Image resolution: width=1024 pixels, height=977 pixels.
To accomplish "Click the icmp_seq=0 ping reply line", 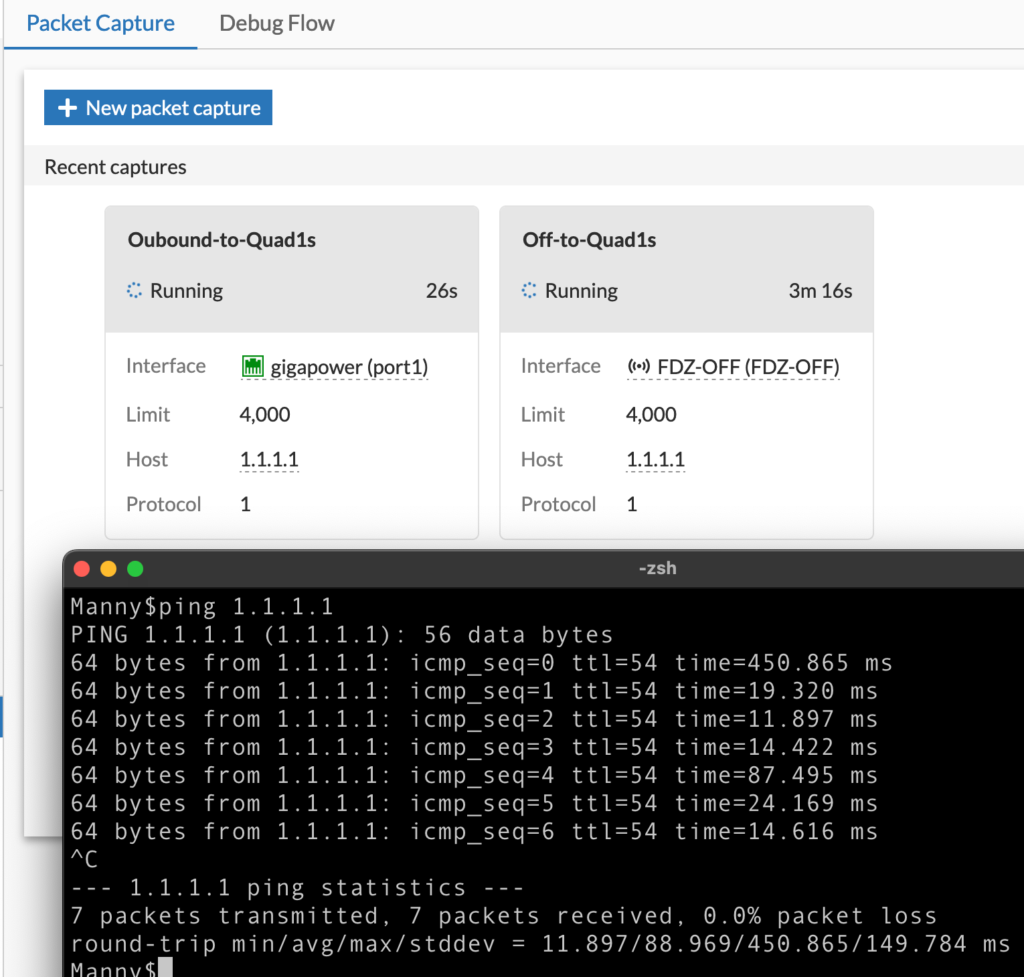I will point(481,663).
